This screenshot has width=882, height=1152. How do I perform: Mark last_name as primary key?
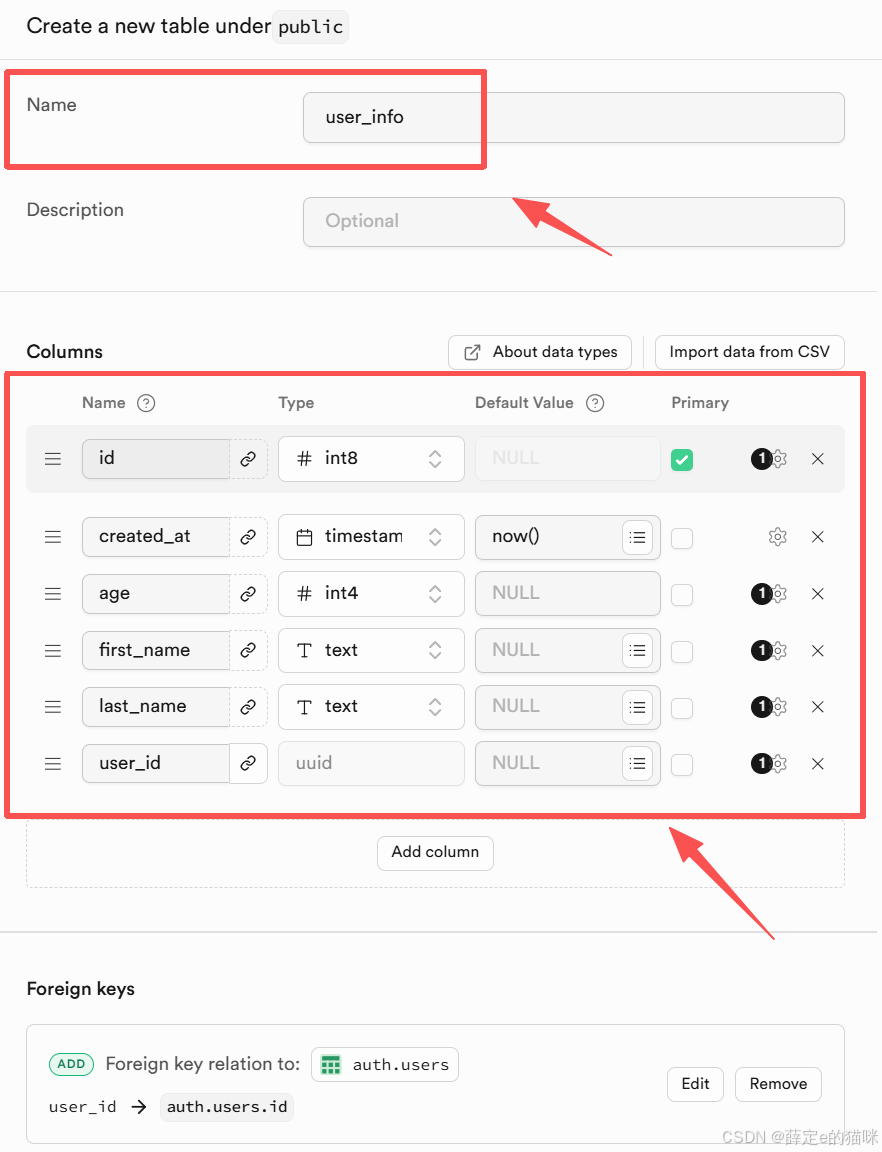point(682,708)
